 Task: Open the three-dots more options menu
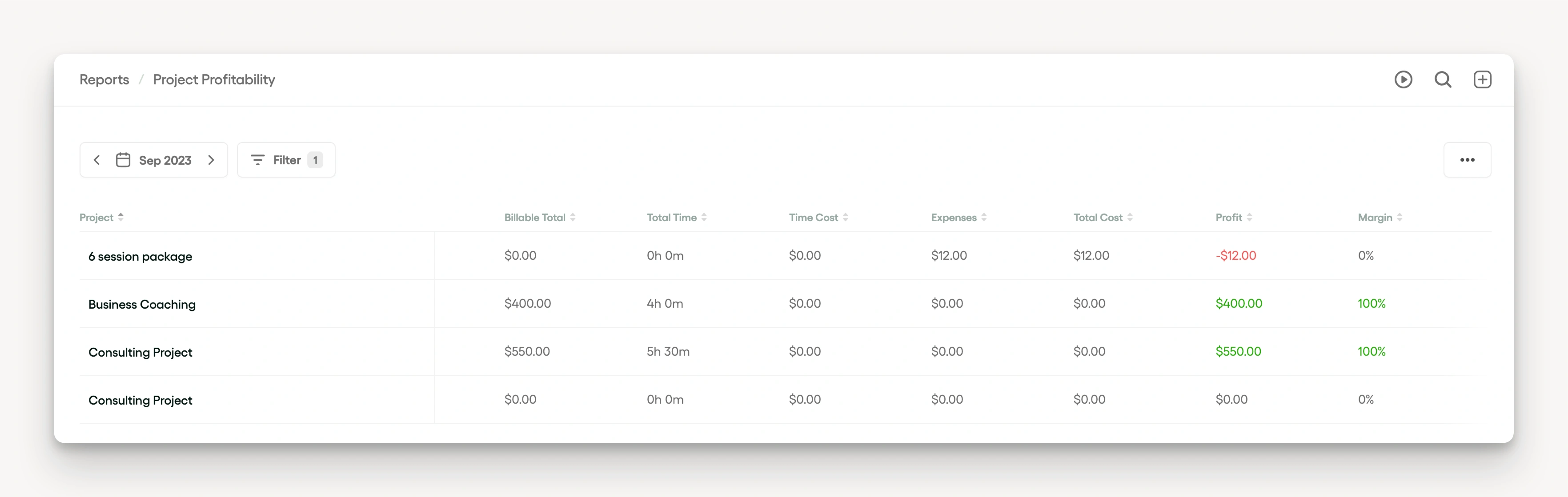click(1467, 160)
